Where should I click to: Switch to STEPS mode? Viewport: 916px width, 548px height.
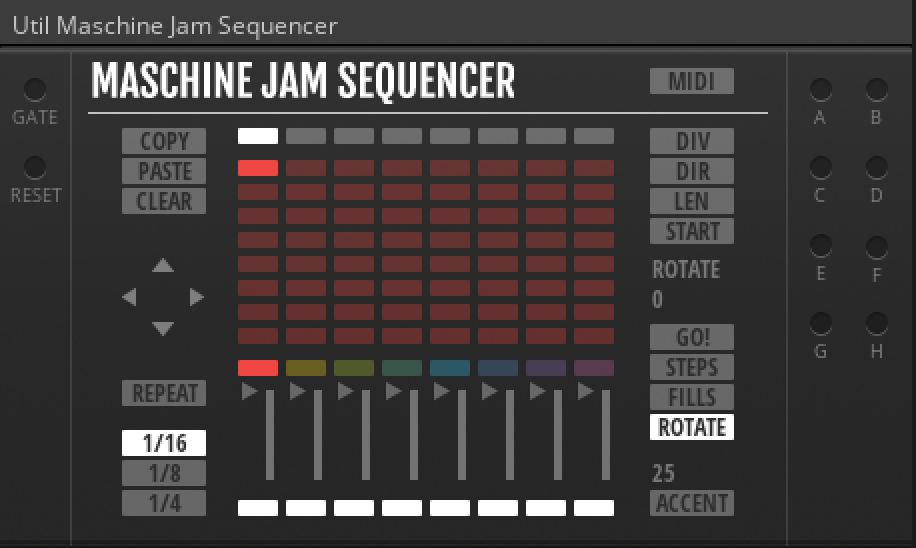(x=692, y=367)
